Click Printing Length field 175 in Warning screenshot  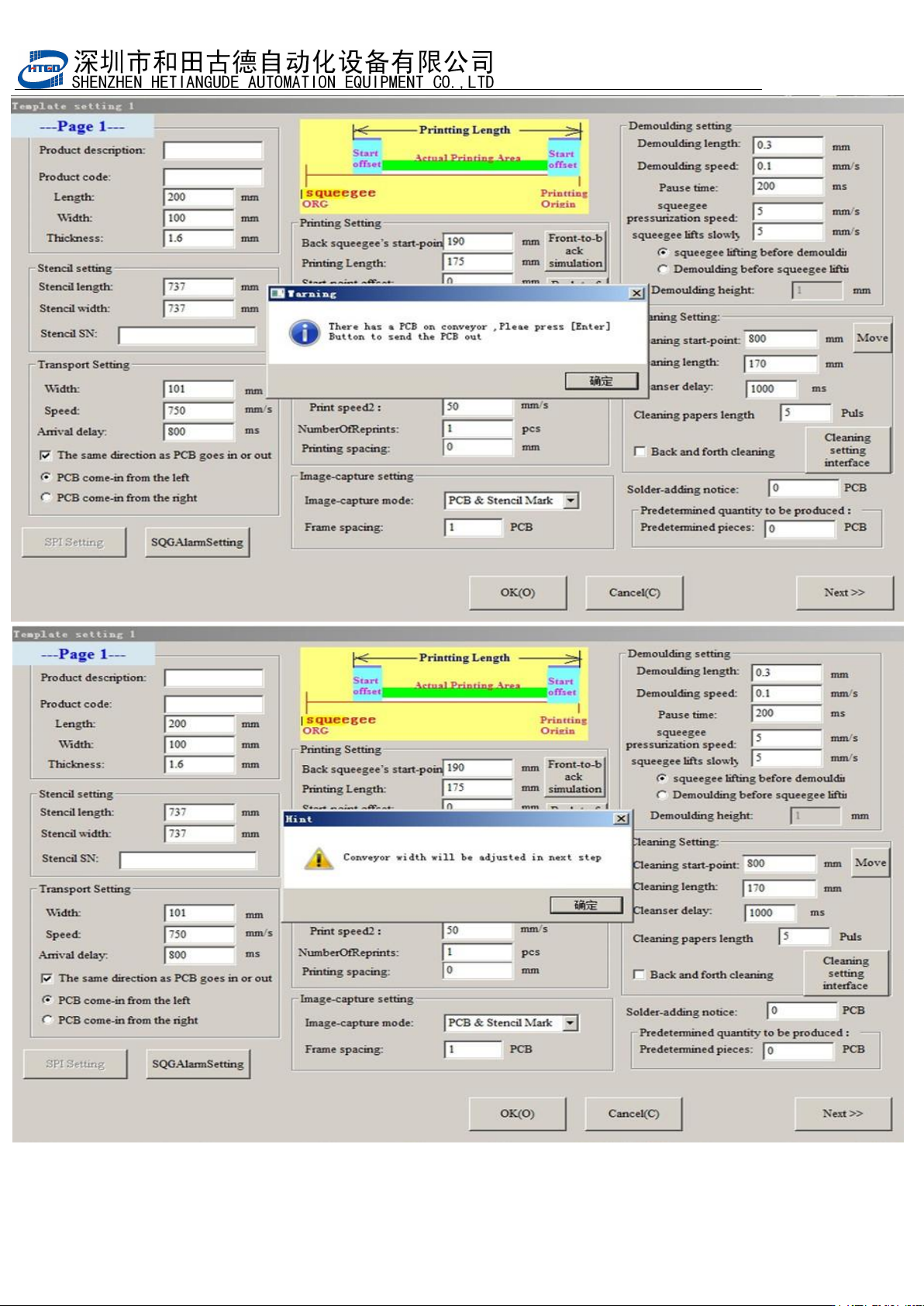click(x=478, y=262)
